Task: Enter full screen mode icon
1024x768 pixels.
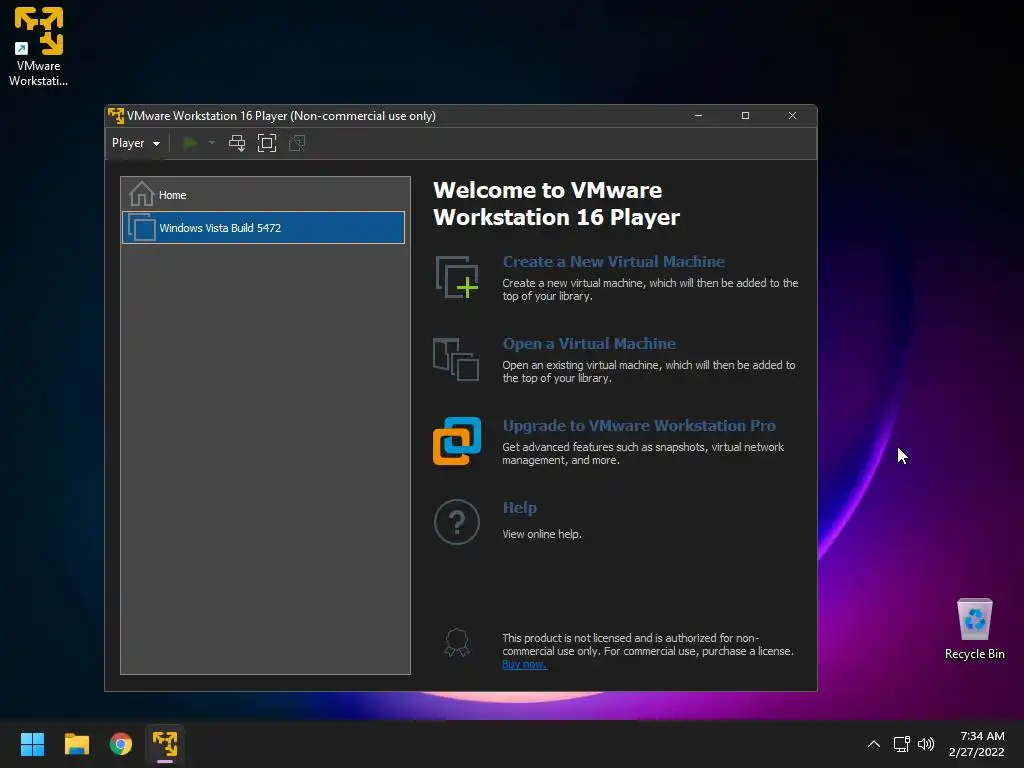Action: click(x=267, y=143)
